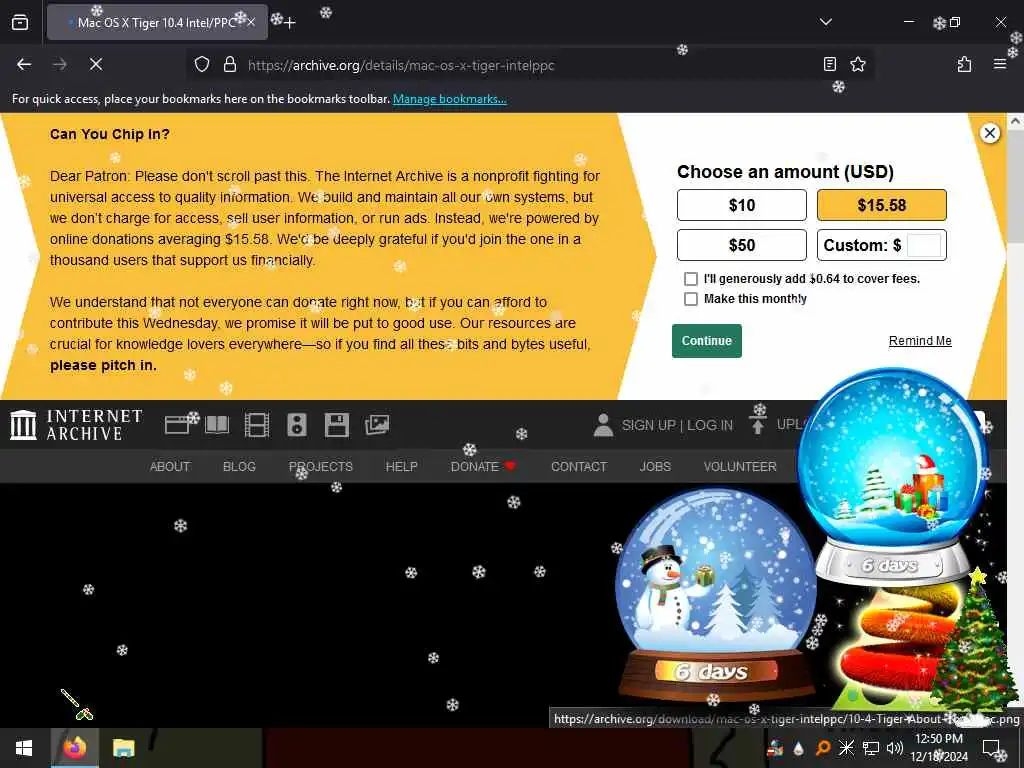Check the cover fees checkbox
This screenshot has width=1024, height=768.
click(690, 279)
